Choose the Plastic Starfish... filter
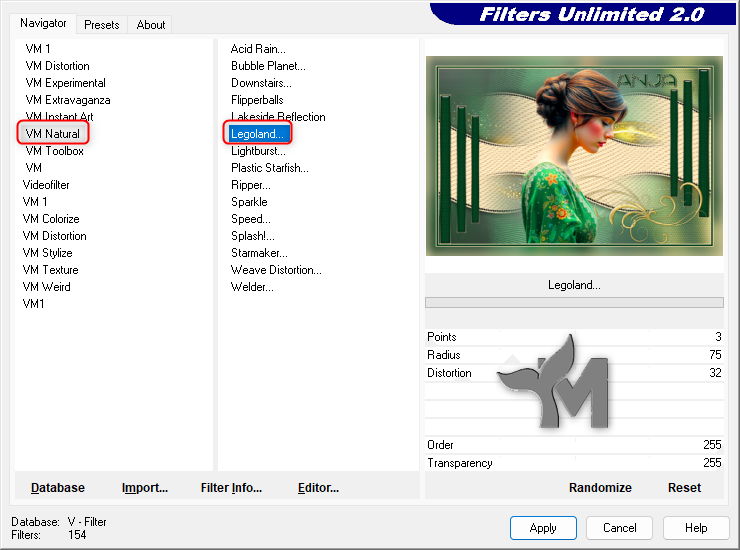The height and width of the screenshot is (550, 740). 270,168
